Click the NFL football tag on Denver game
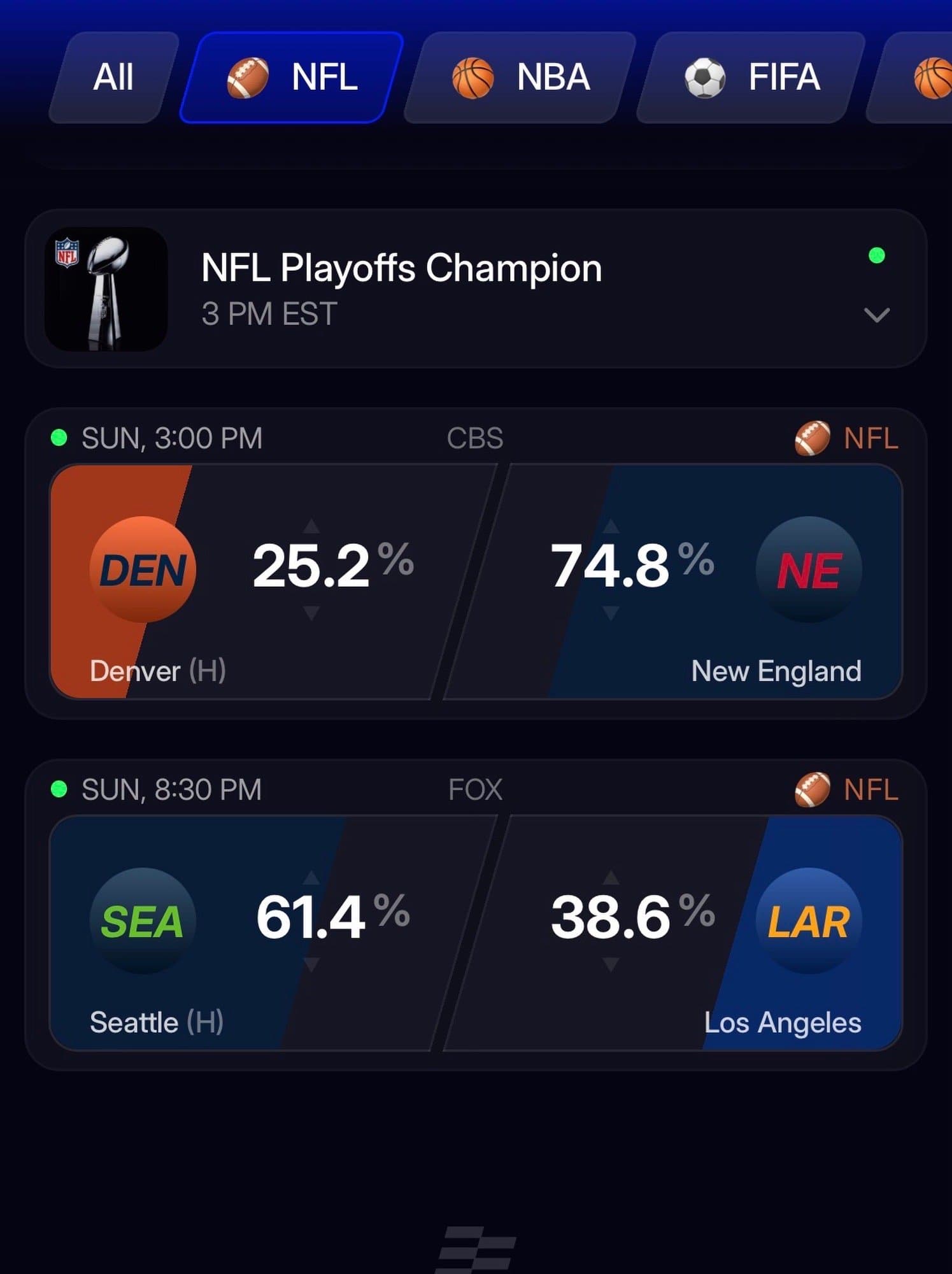 tap(846, 438)
